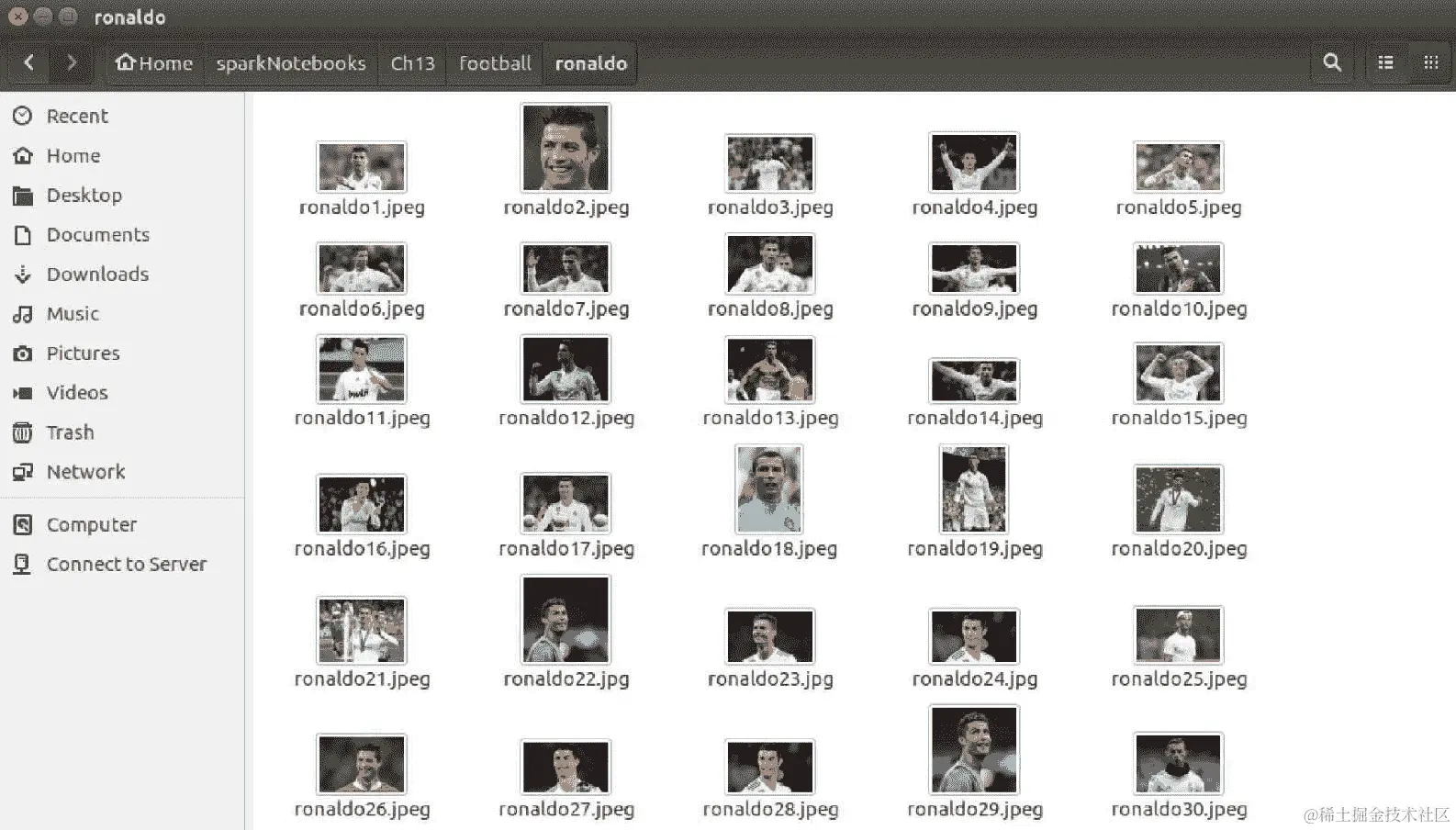Screen dimensions: 1456x830
Task: Select the ronaldo18.jpeg thumbnail
Action: (769, 489)
